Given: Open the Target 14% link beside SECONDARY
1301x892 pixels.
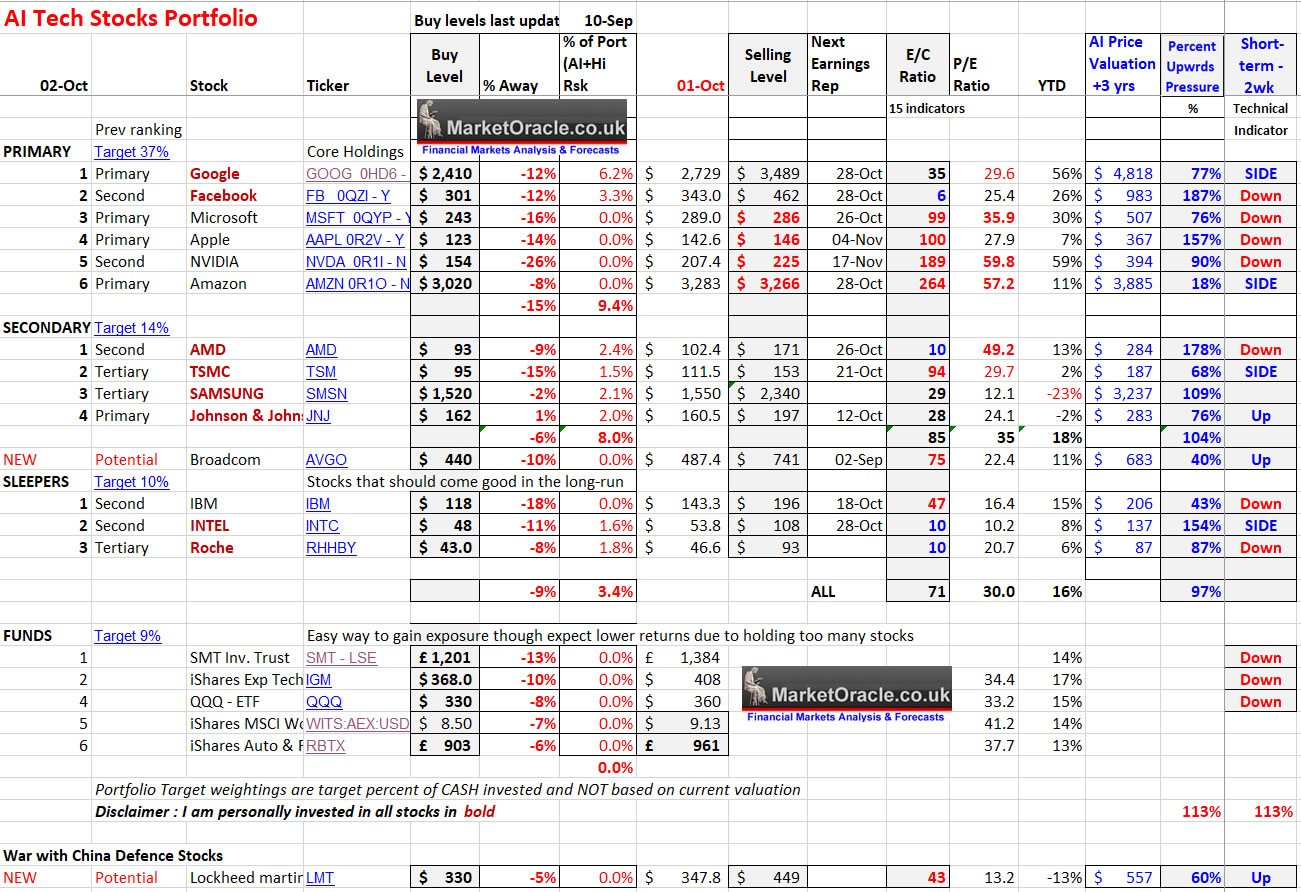Looking at the screenshot, I should click(x=132, y=328).
